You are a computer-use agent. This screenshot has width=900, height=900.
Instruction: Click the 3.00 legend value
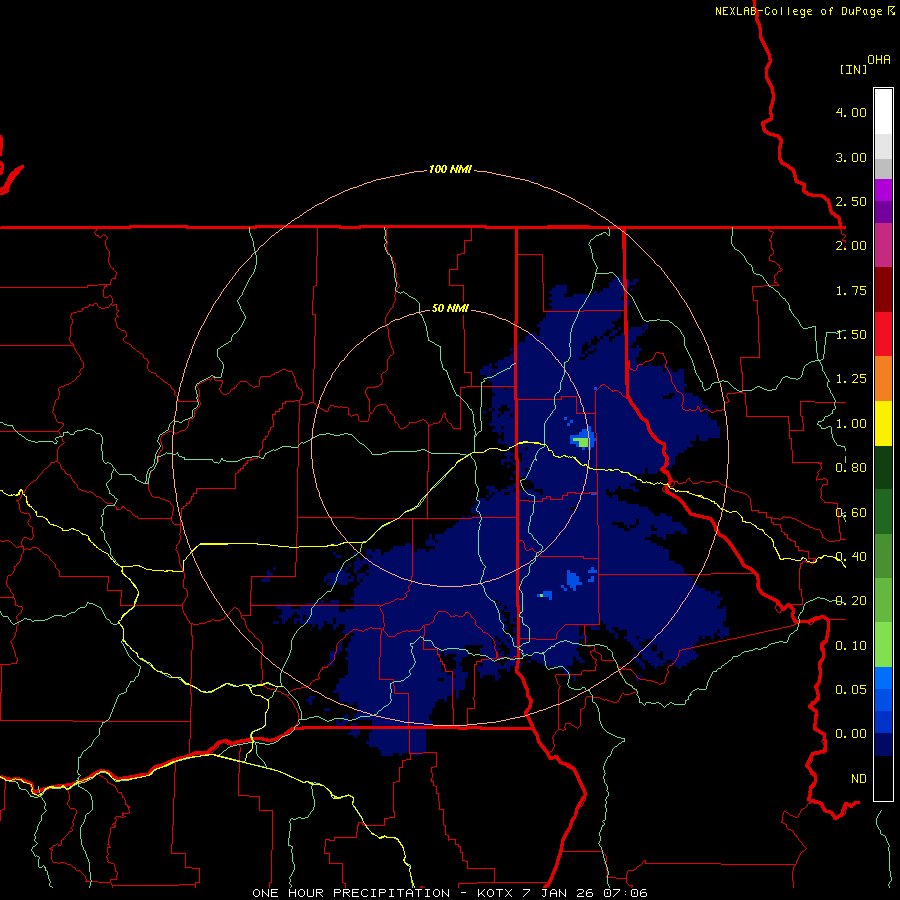851,157
